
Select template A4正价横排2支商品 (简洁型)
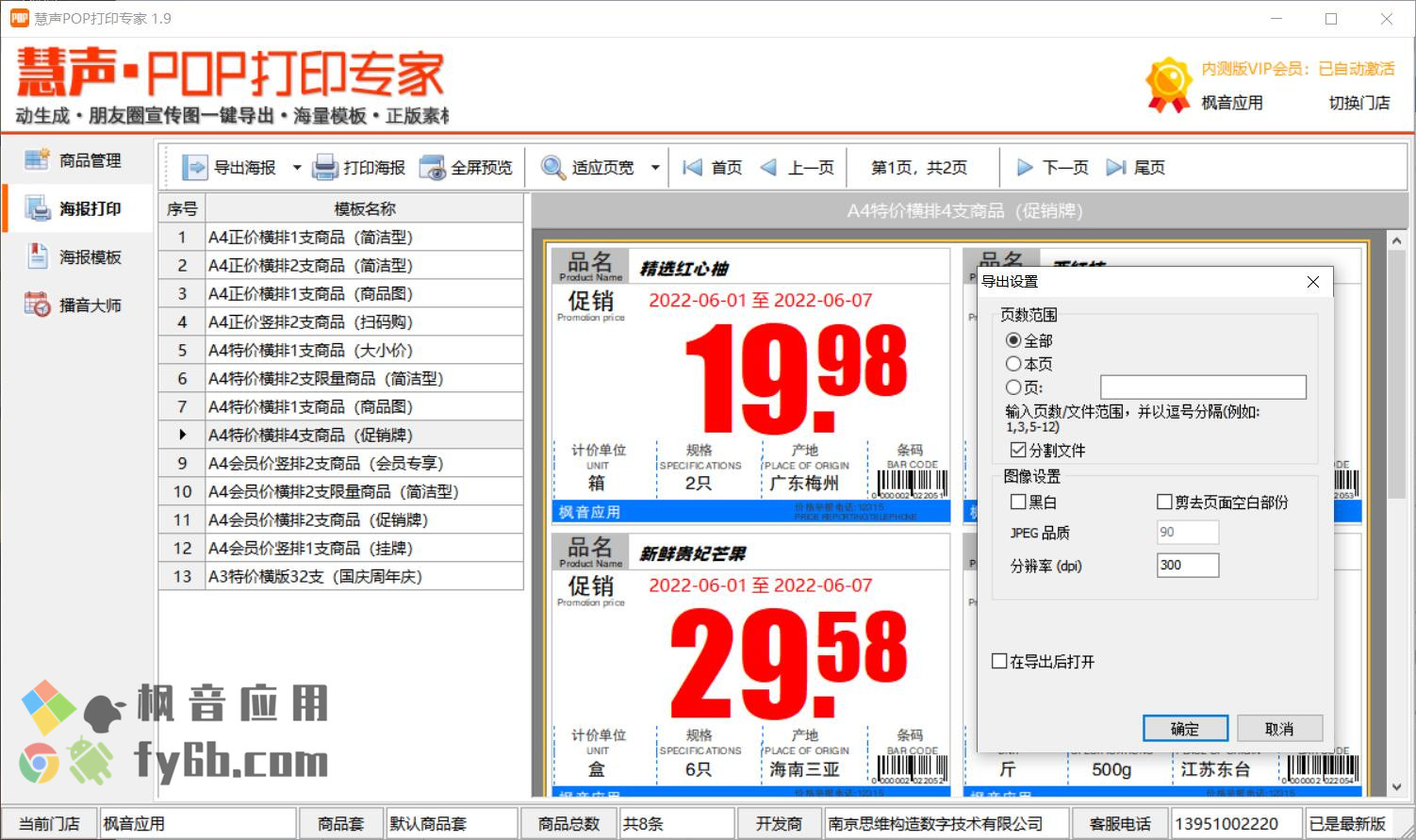coord(364,266)
